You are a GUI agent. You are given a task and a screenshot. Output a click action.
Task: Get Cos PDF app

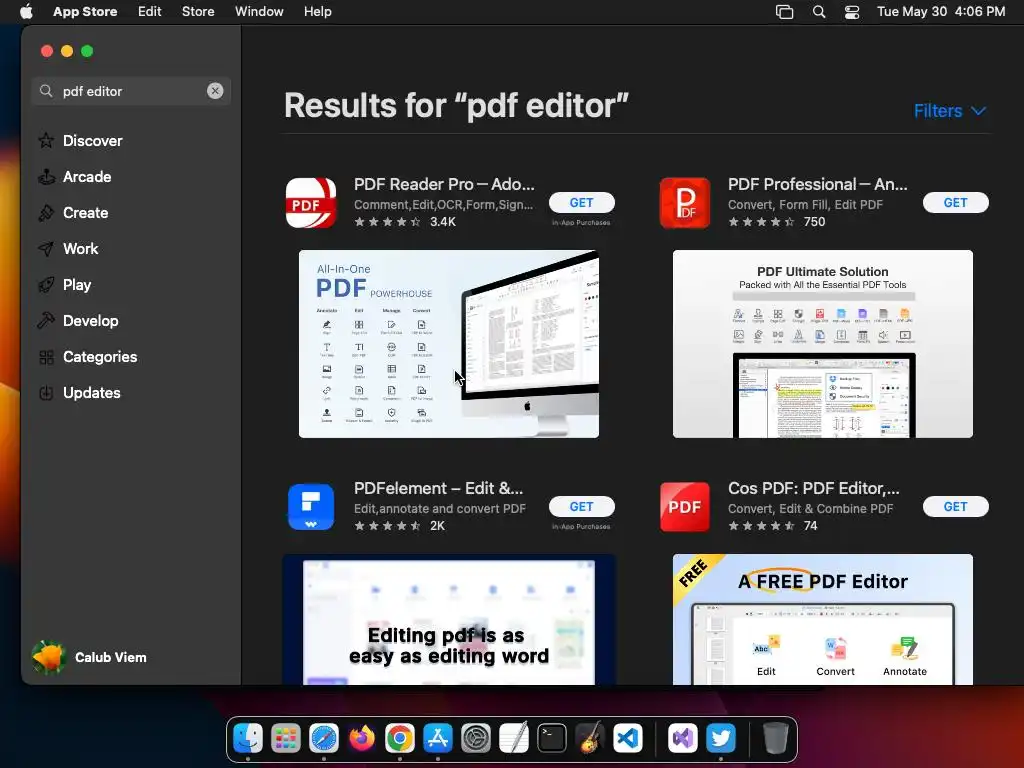coord(955,507)
